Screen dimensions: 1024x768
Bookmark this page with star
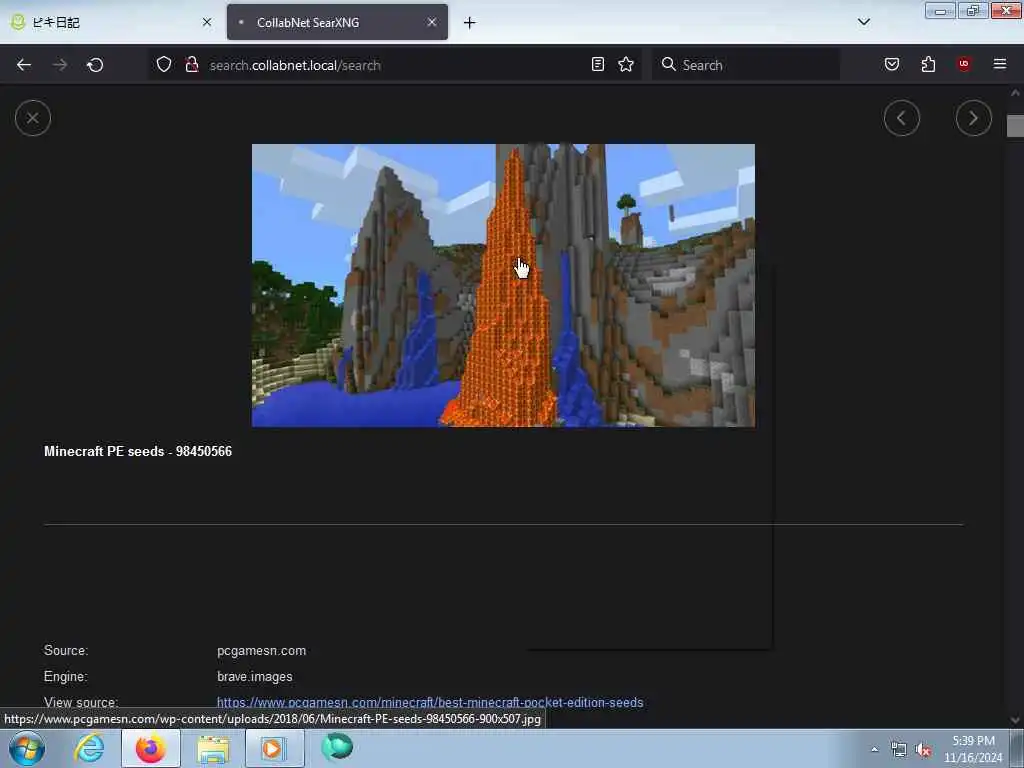click(626, 64)
